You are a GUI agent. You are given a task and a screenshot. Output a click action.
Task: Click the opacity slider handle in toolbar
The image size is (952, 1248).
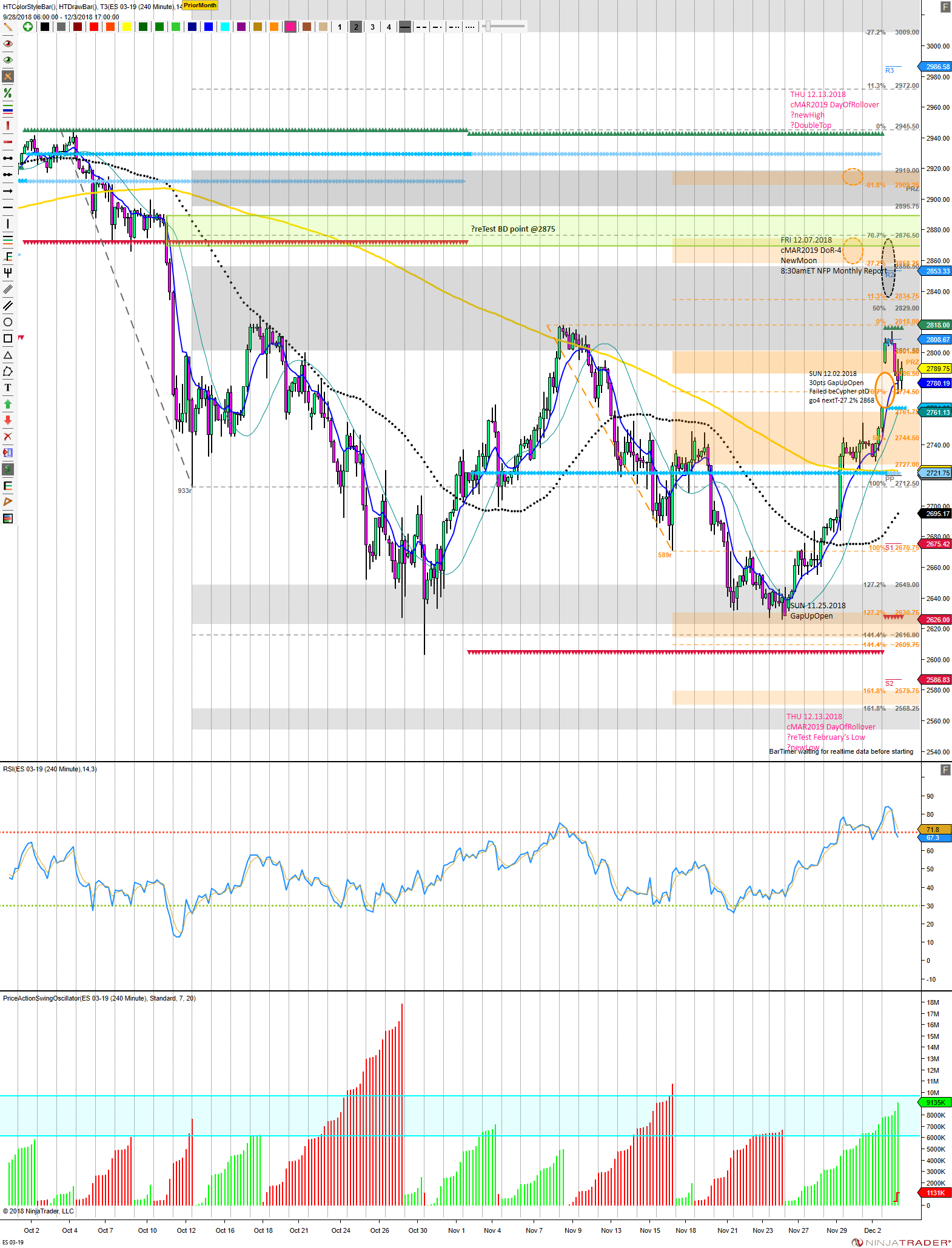487,26
